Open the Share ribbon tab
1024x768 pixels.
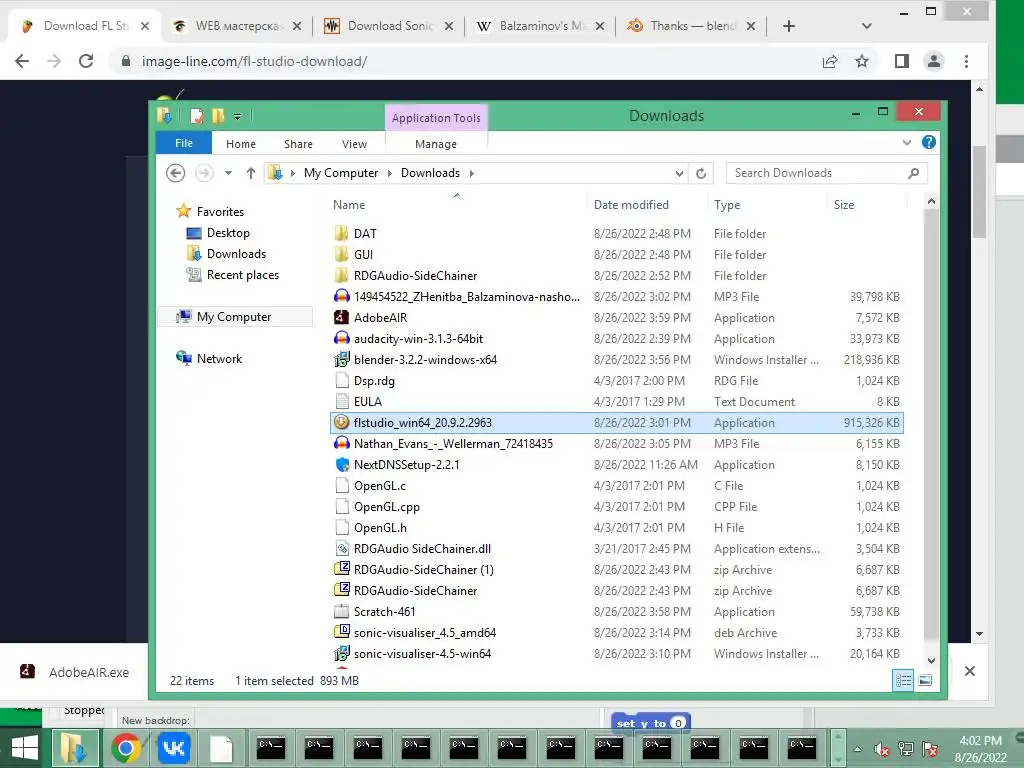298,144
